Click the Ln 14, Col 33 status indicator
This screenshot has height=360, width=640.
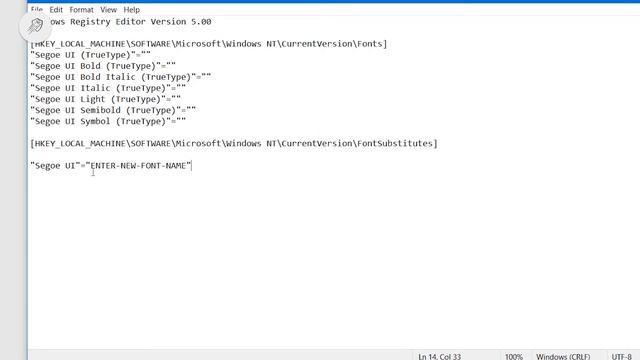tap(439, 356)
